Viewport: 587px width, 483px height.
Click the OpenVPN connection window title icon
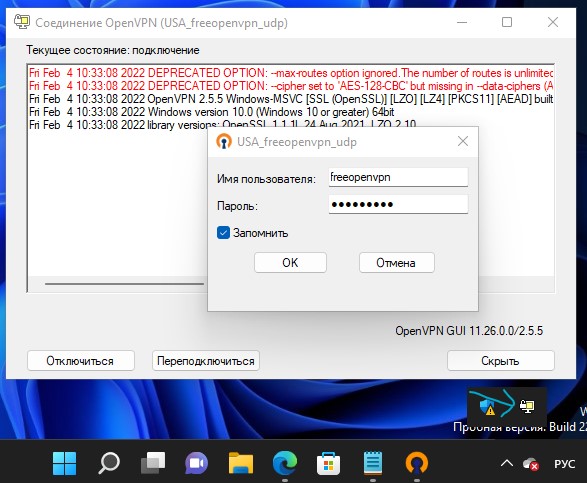point(22,22)
